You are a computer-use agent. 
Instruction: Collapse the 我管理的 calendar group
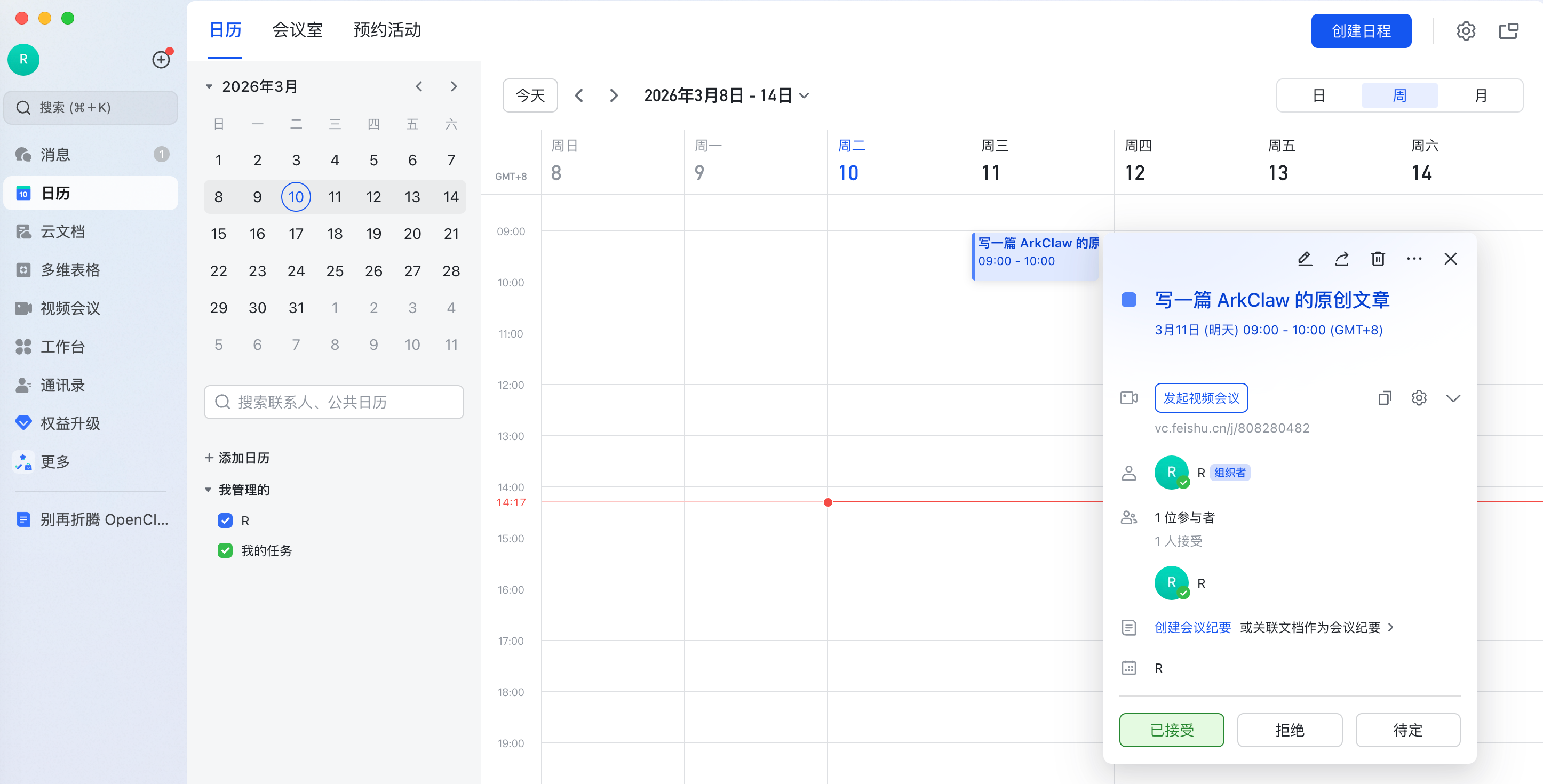tap(209, 490)
